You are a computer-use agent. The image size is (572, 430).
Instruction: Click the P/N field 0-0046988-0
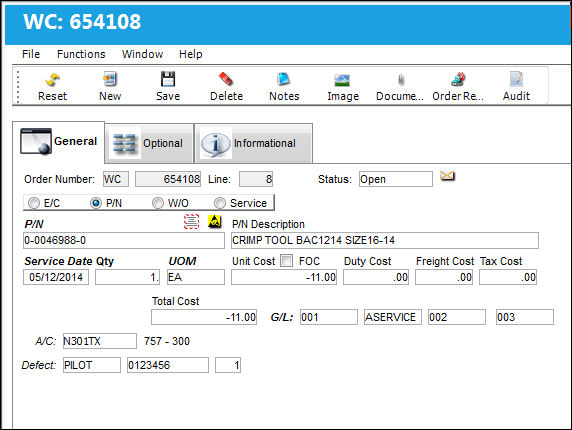click(x=124, y=240)
